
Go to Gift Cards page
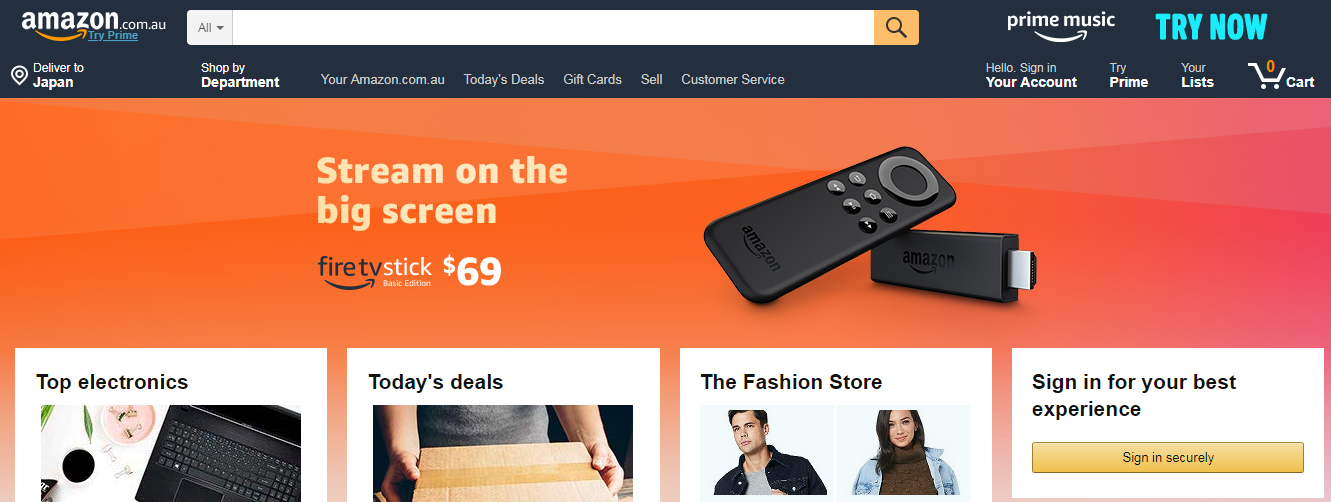tap(592, 79)
